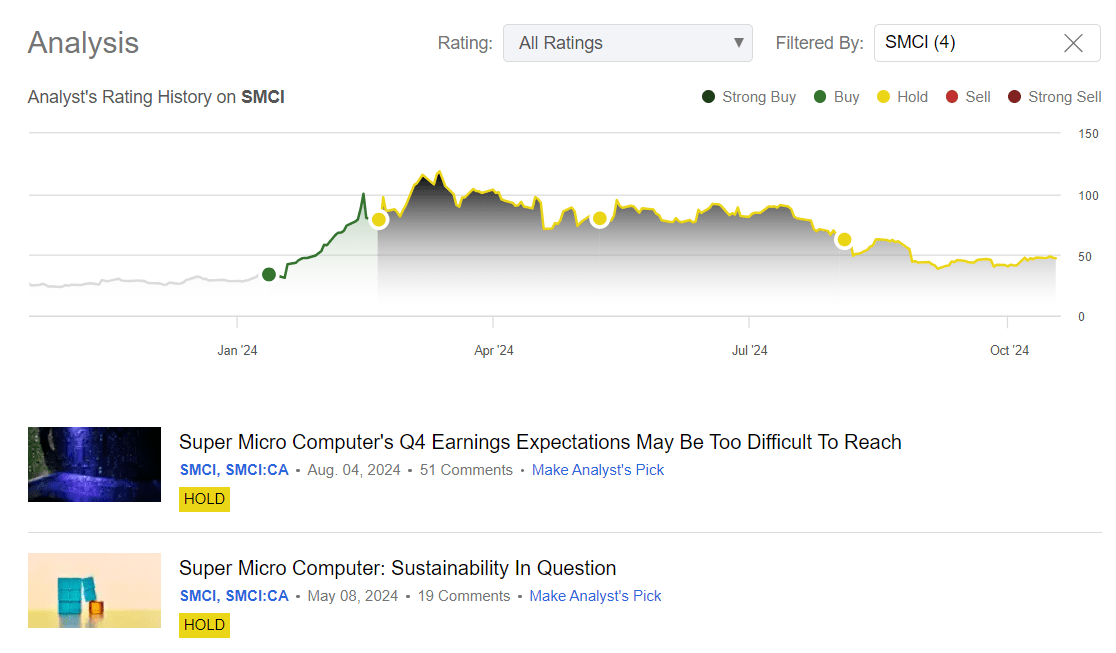Toggle Strong Buy visibility in the legend
This screenshot has height=653, width=1116.
(710, 96)
